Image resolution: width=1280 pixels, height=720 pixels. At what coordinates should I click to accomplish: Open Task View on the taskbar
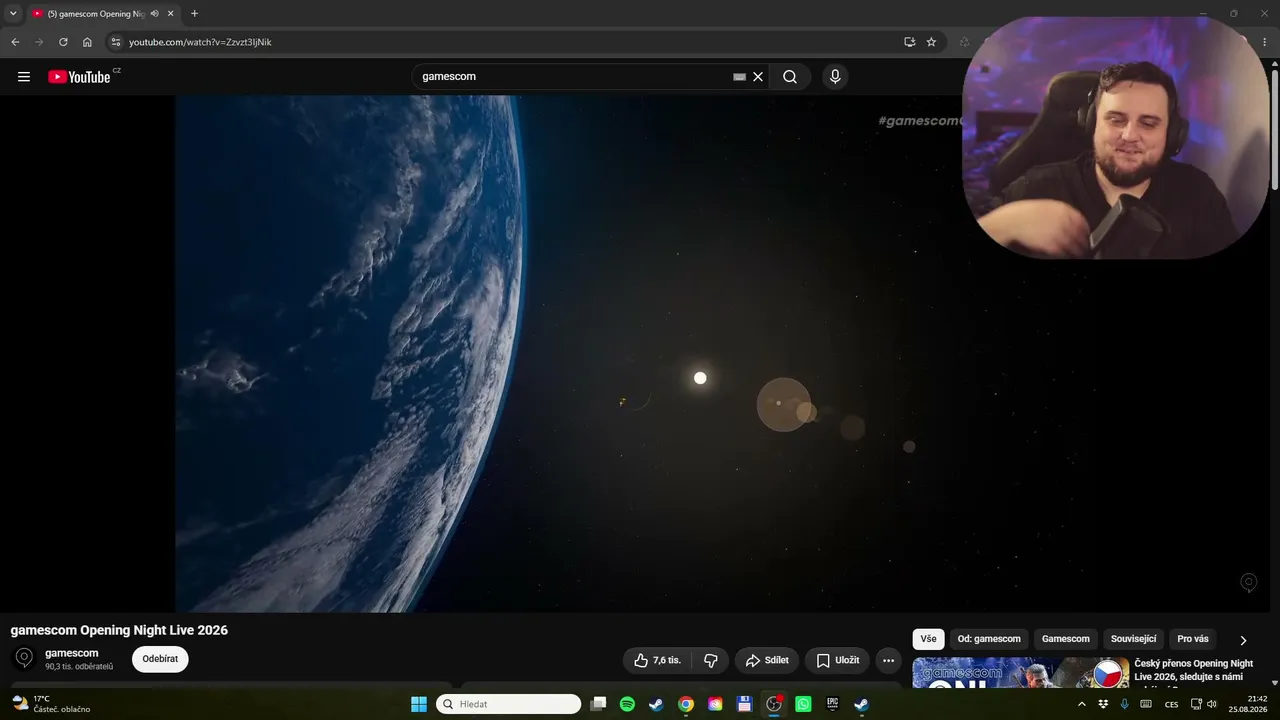click(x=598, y=704)
